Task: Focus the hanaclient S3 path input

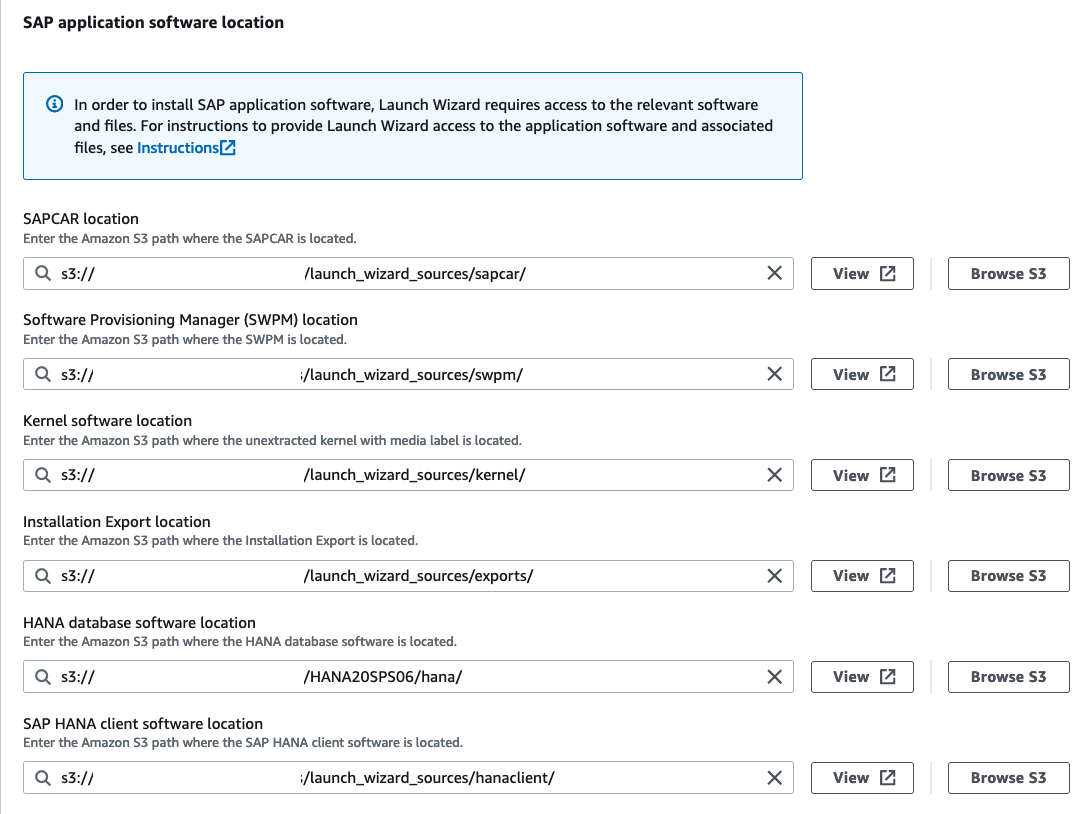Action: click(x=408, y=777)
